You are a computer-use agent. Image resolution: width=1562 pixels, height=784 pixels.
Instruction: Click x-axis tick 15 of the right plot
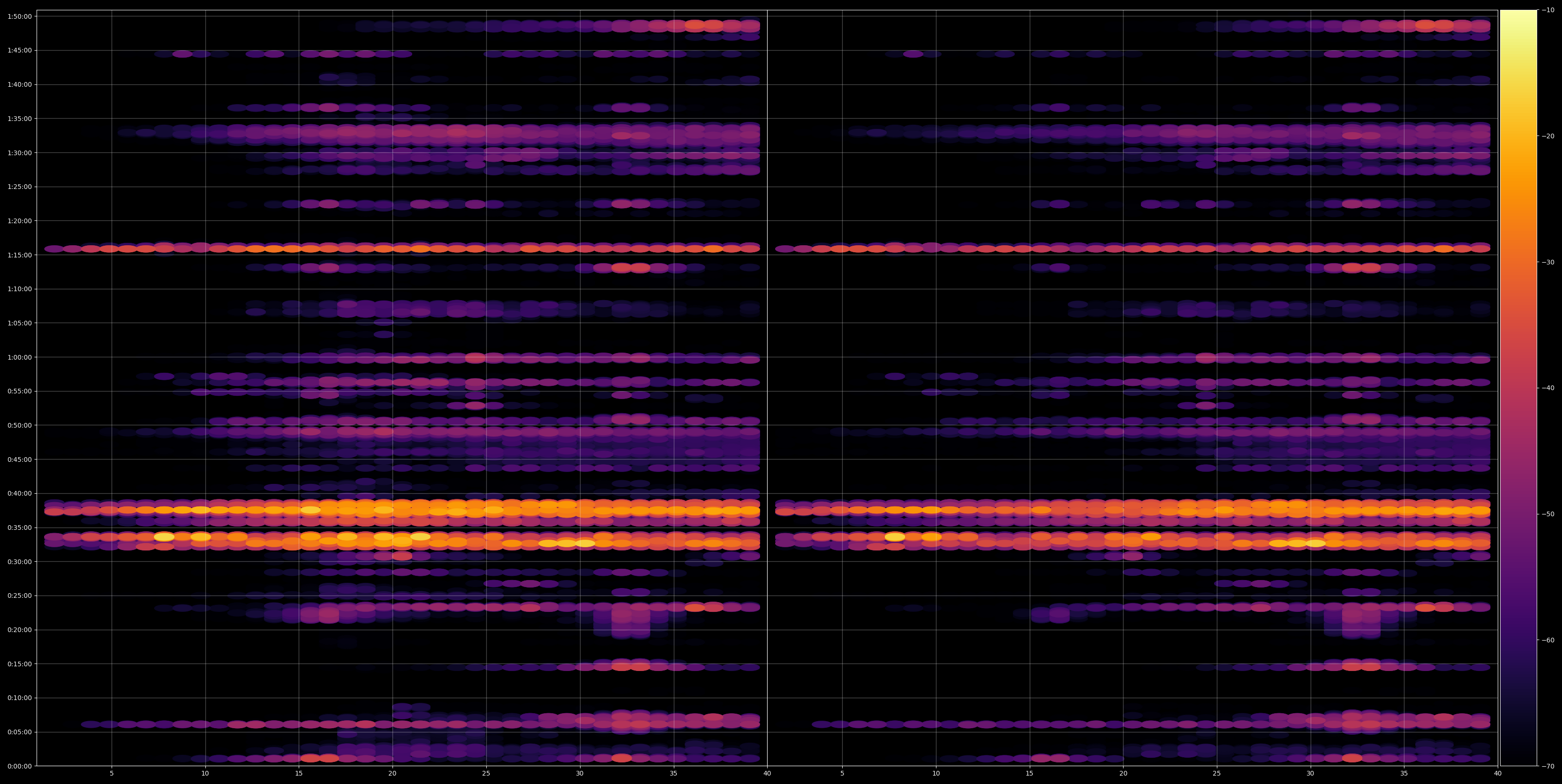coord(1030,774)
